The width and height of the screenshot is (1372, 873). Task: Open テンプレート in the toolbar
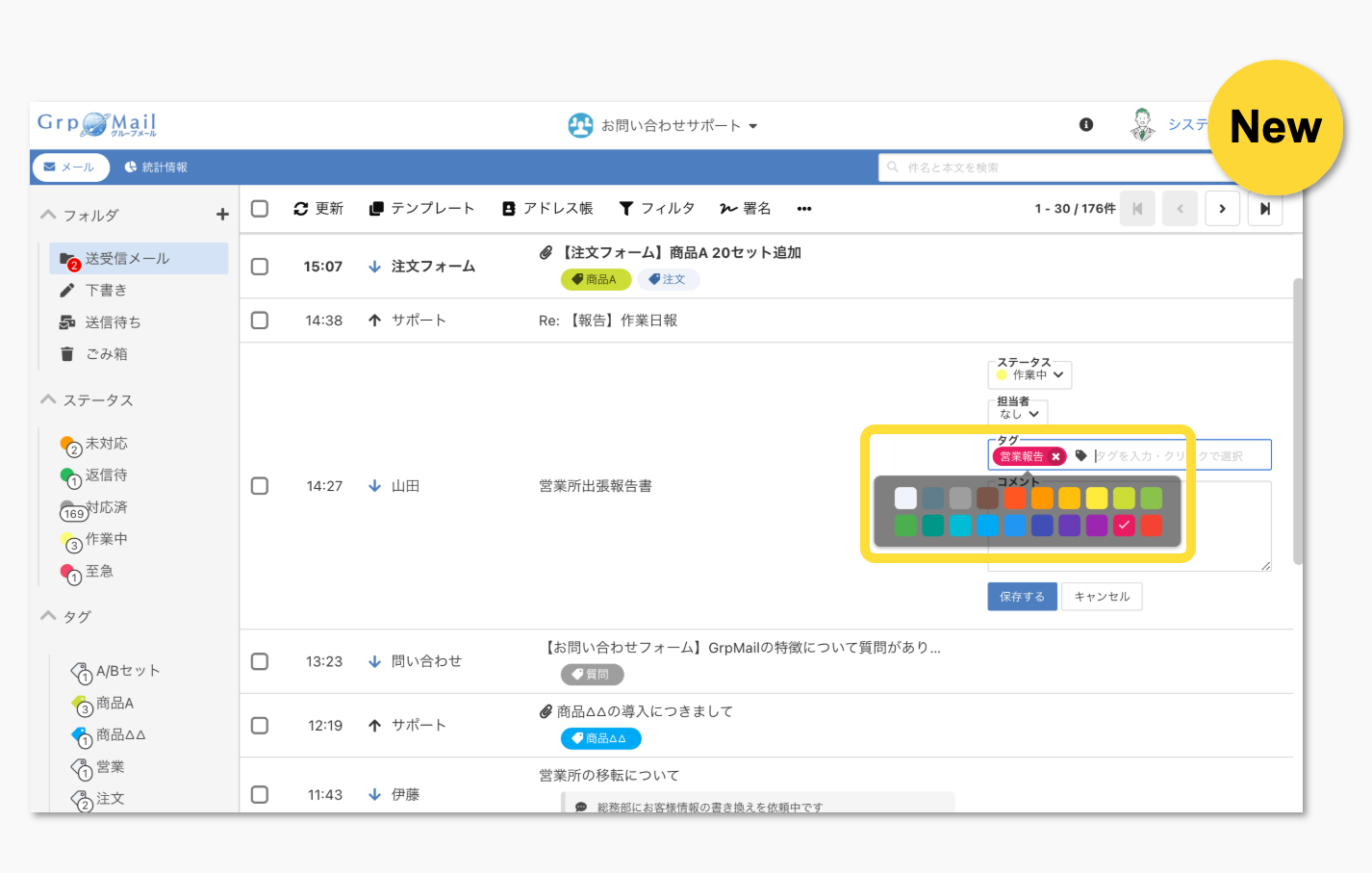[x=422, y=209]
